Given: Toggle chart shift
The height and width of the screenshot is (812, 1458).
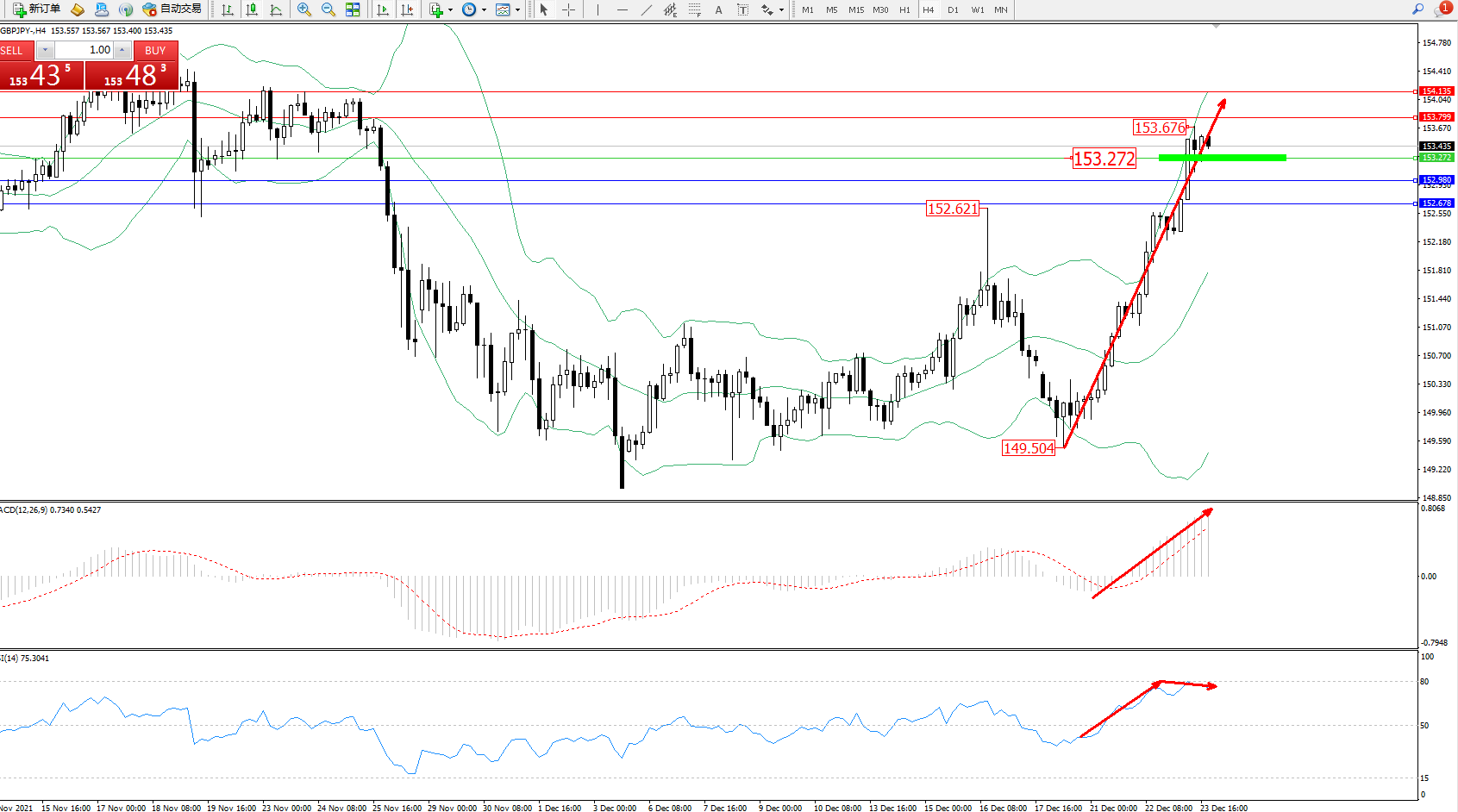Looking at the screenshot, I should (407, 9).
